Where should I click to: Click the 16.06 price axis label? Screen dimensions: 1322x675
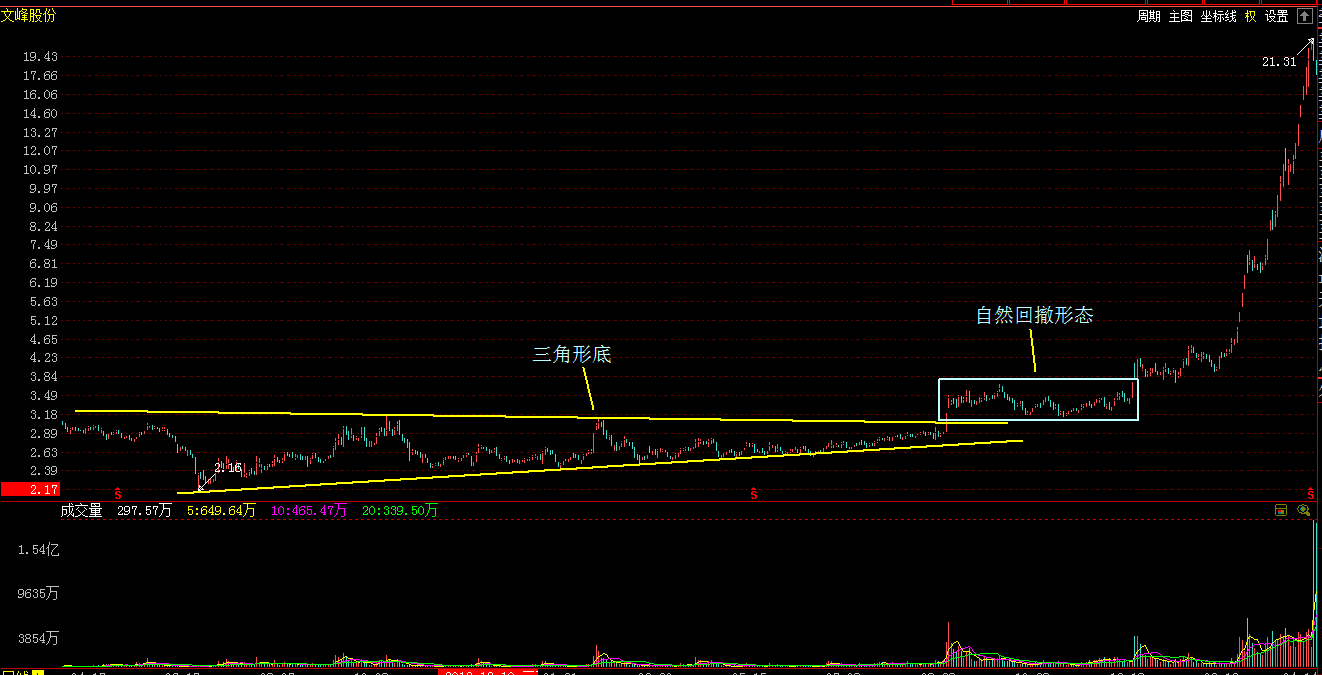43,95
